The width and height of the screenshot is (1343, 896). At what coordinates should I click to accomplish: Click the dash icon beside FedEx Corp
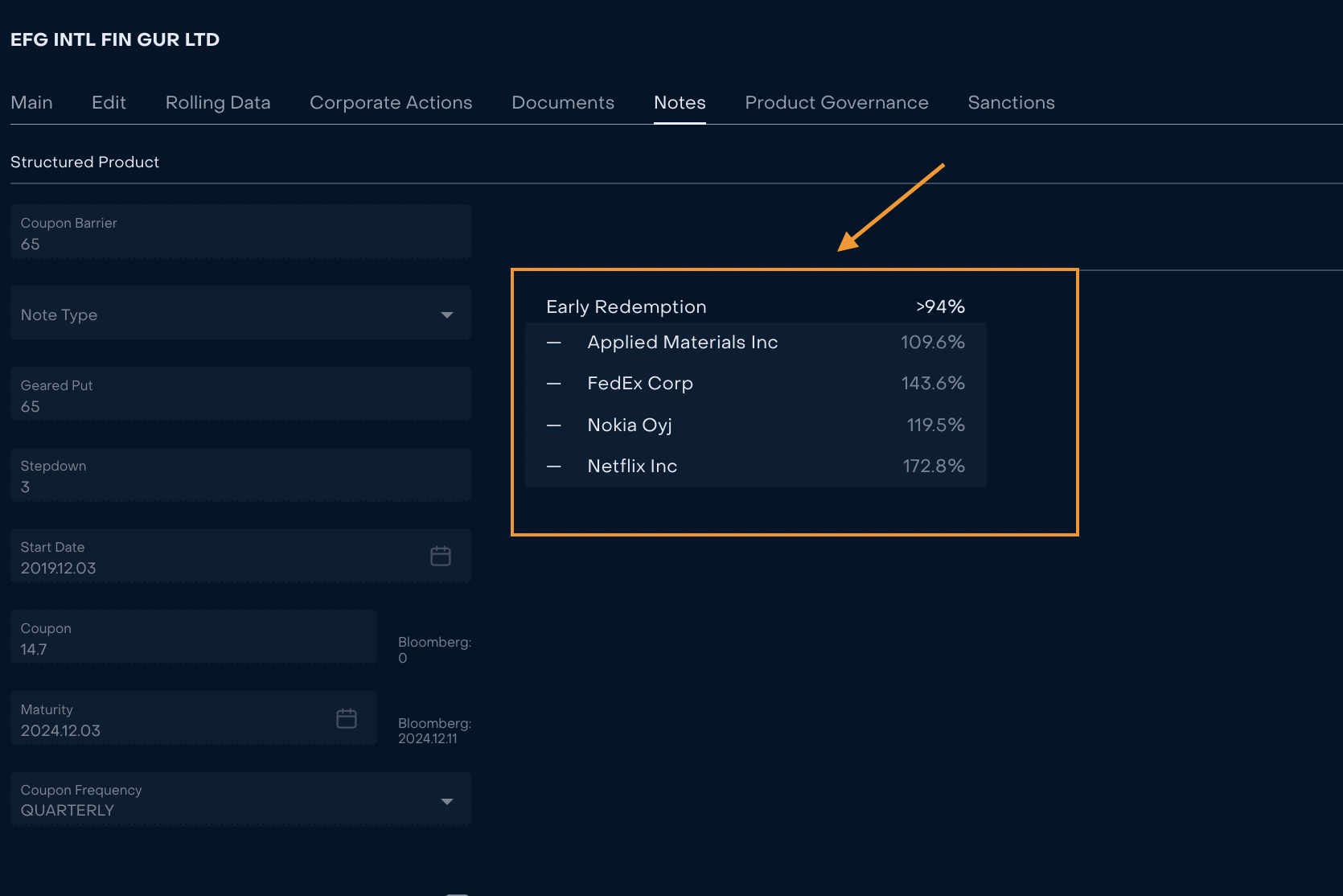coord(554,384)
